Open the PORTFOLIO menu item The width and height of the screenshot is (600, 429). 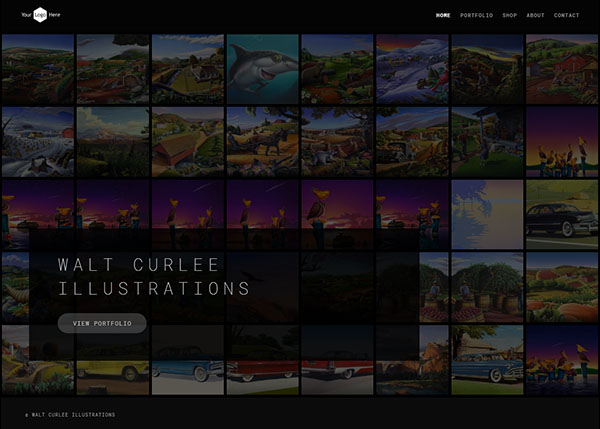coord(476,16)
